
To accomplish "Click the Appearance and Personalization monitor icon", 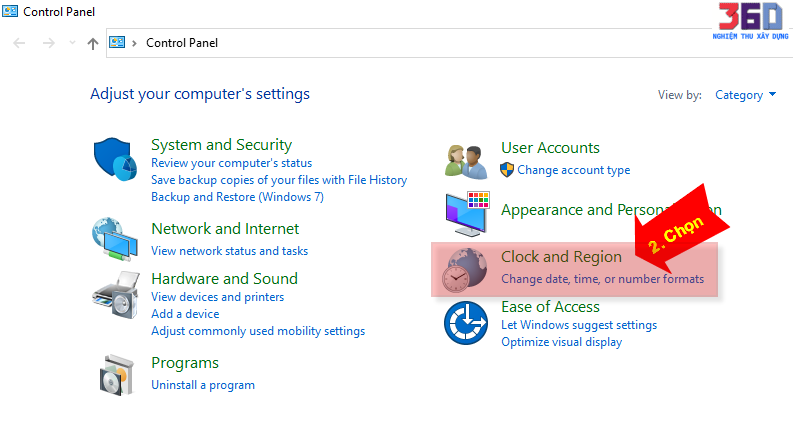I will pos(467,214).
